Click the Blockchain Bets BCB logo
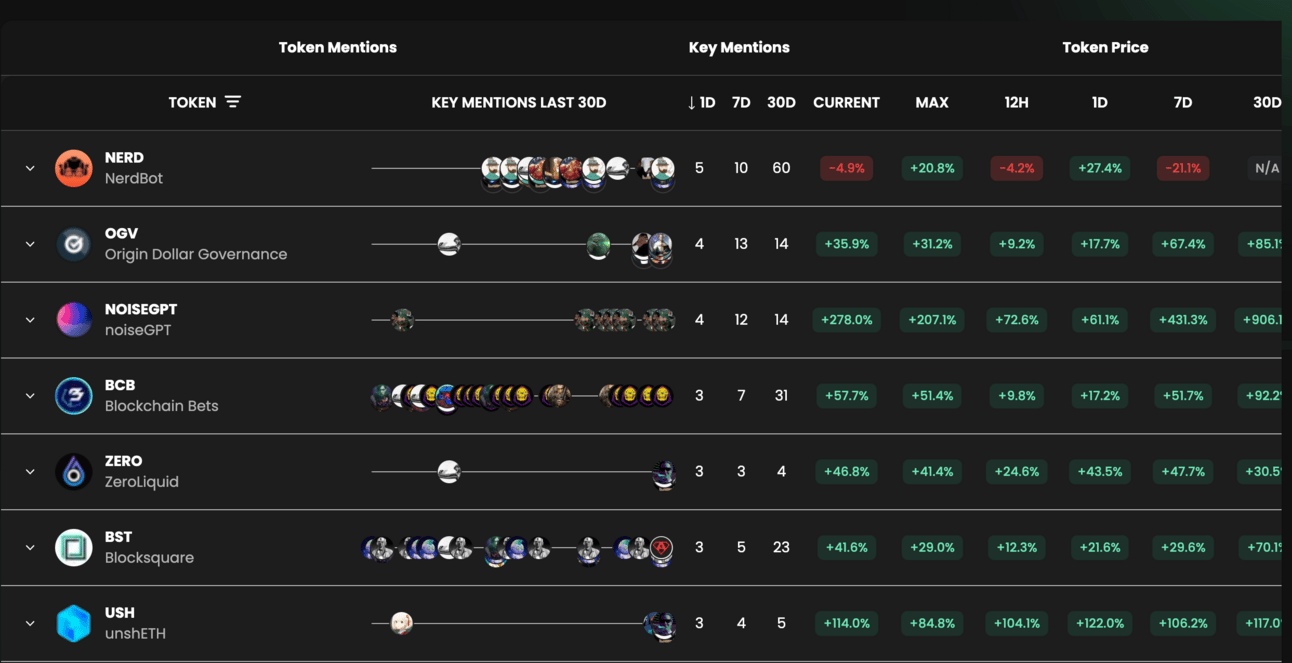The width and height of the screenshot is (1292, 663). click(x=74, y=396)
